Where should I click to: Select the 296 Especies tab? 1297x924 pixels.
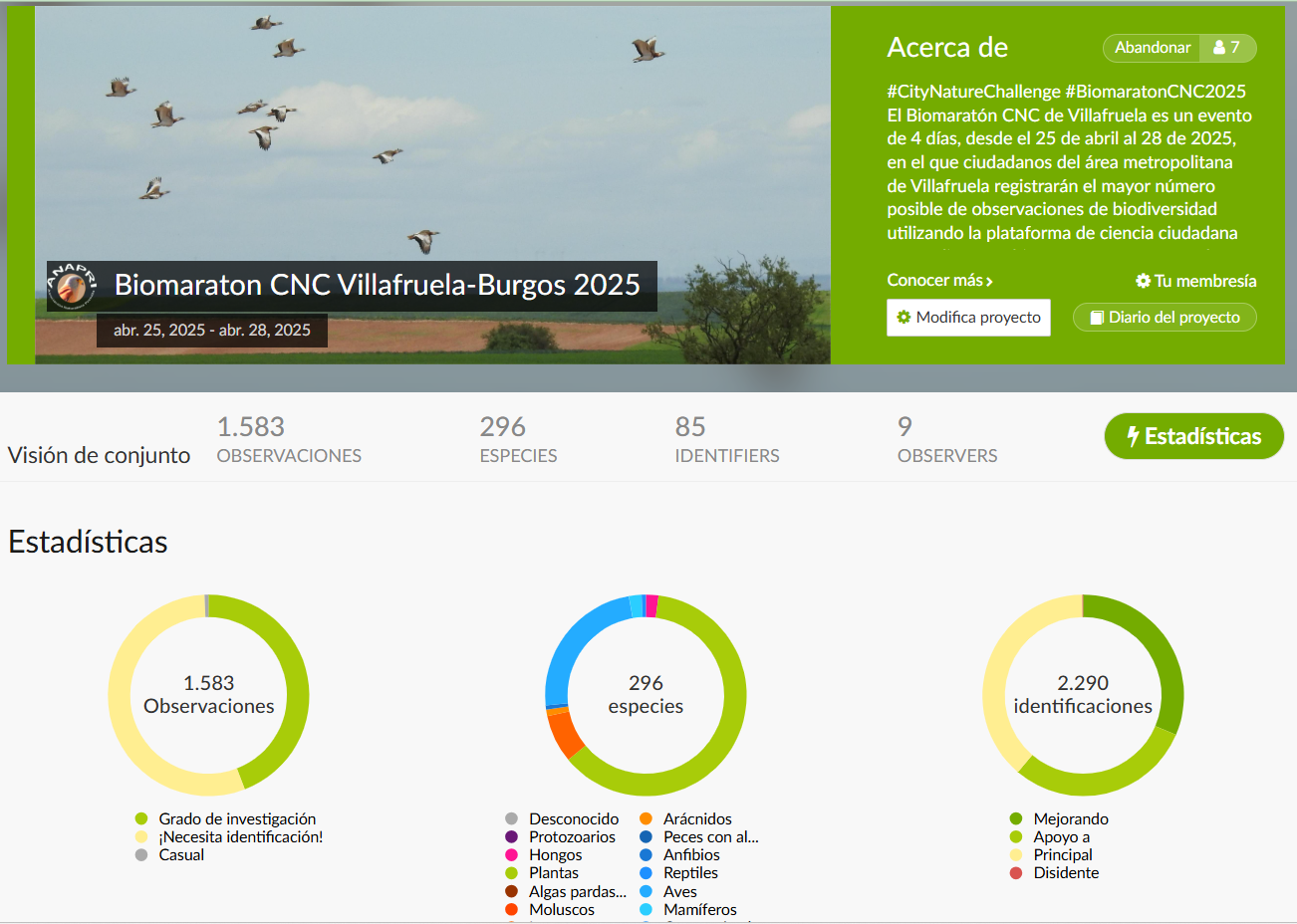(518, 440)
